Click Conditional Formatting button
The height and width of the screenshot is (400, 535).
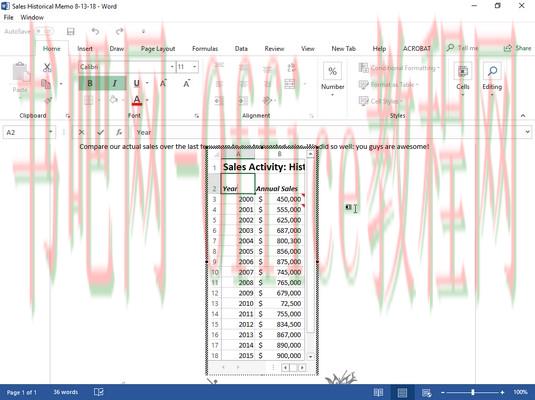pos(399,68)
